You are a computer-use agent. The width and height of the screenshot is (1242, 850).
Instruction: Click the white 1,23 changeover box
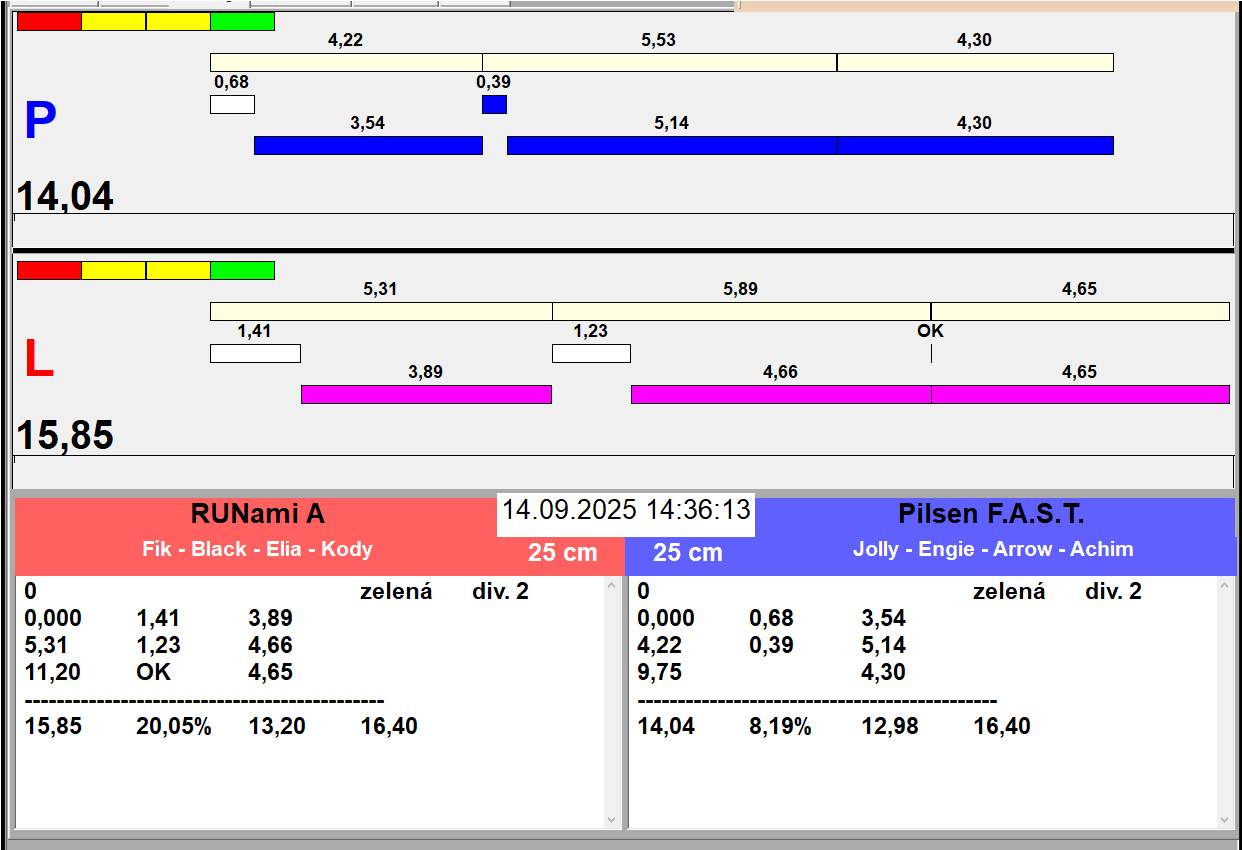591,353
